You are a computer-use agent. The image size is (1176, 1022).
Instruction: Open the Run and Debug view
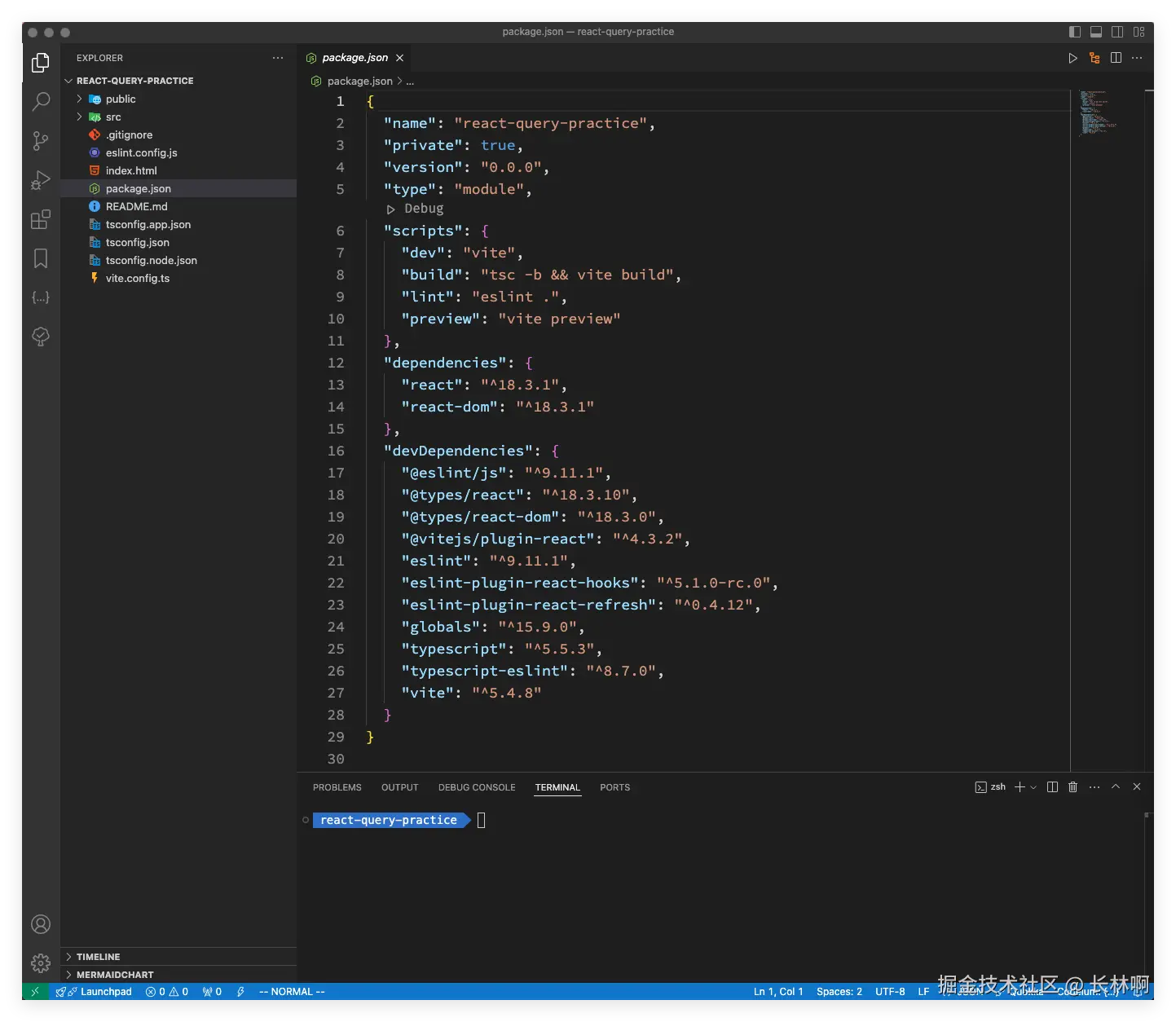click(x=41, y=180)
